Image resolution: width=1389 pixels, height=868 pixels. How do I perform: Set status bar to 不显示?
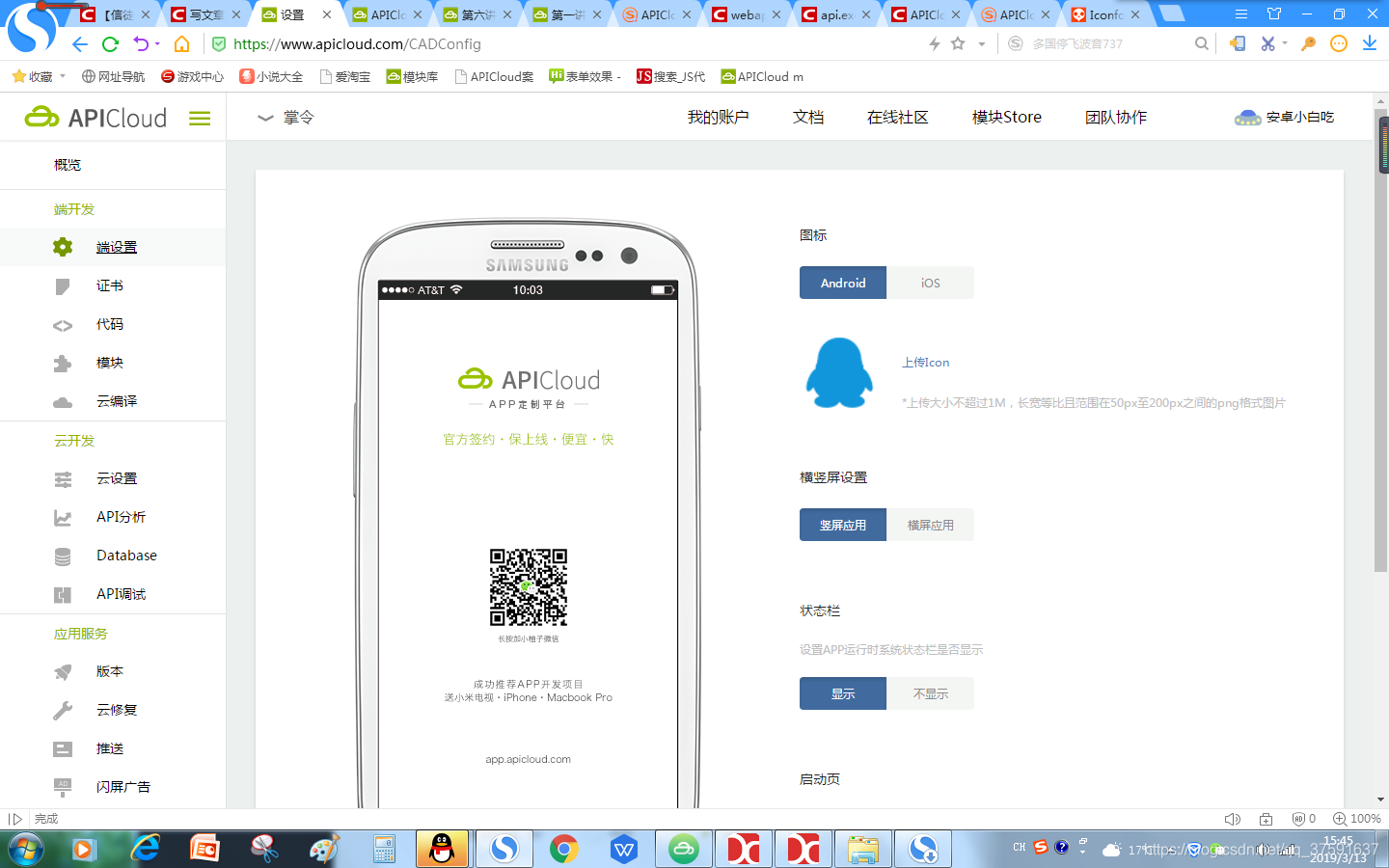pyautogui.click(x=930, y=693)
